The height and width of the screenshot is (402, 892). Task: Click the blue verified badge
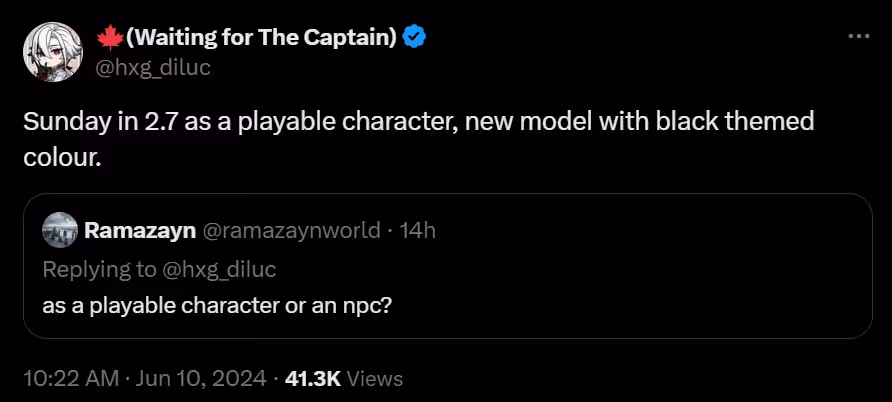click(x=415, y=38)
